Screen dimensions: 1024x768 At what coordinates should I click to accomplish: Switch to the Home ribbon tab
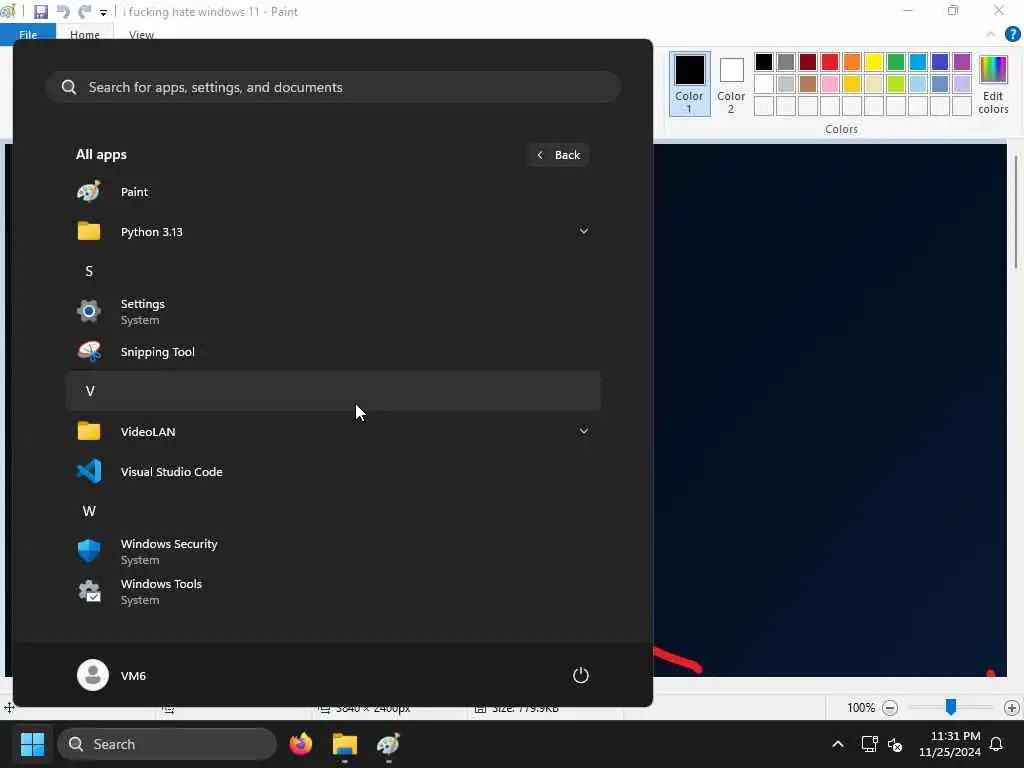point(85,35)
